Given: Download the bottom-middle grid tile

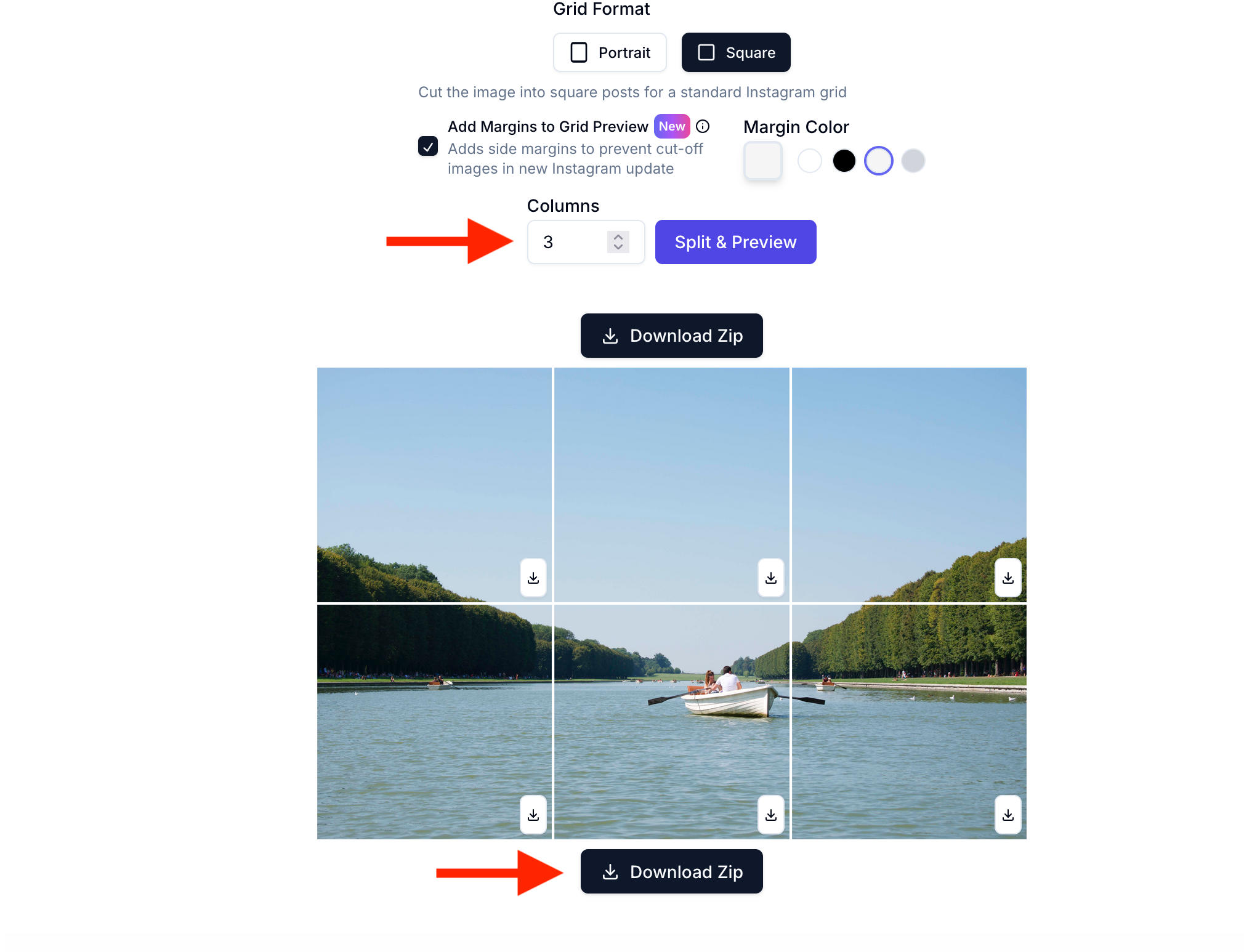Looking at the screenshot, I should (770, 815).
